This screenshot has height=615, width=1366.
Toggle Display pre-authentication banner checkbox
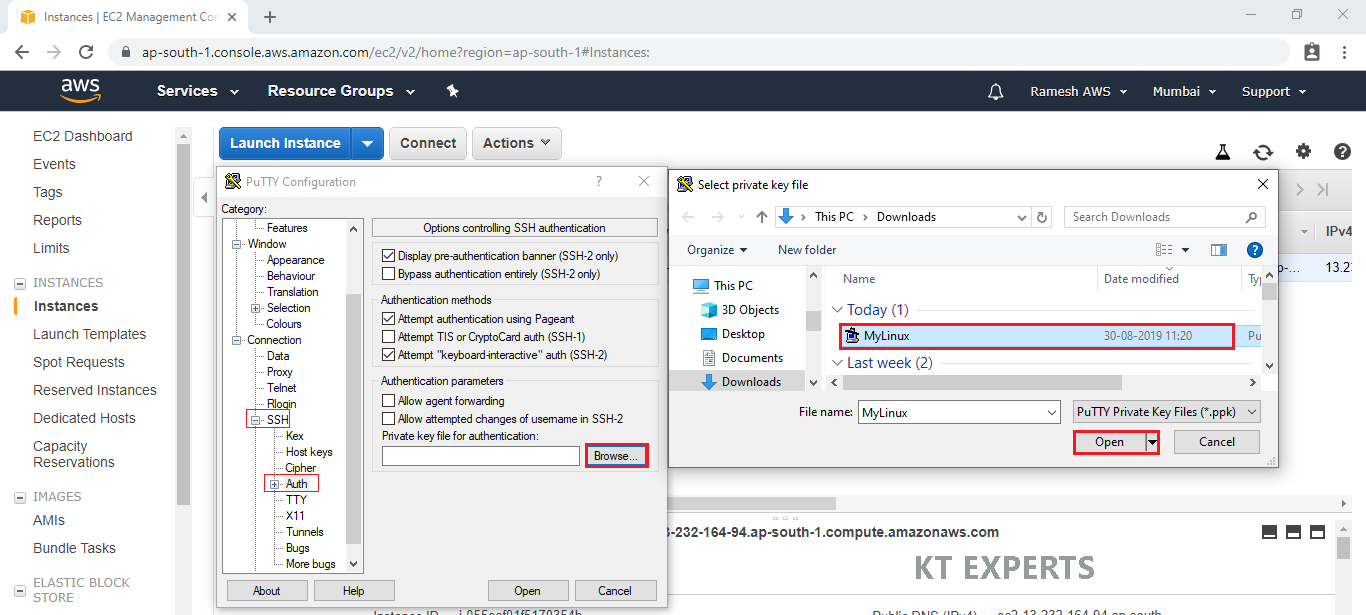(390, 256)
